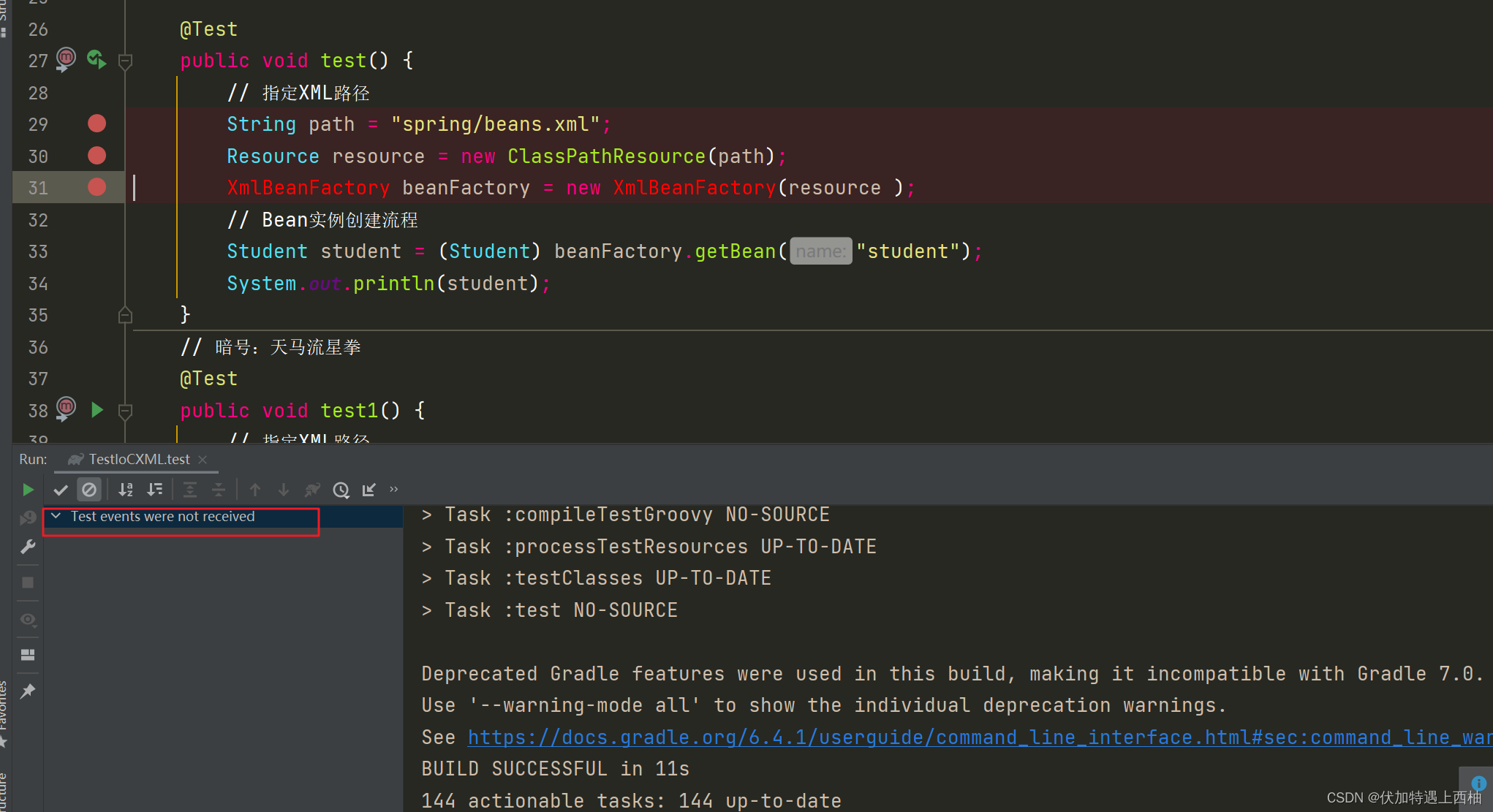The width and height of the screenshot is (1493, 812).
Task: Close the TestIoCXML.test tab
Action: (x=203, y=459)
